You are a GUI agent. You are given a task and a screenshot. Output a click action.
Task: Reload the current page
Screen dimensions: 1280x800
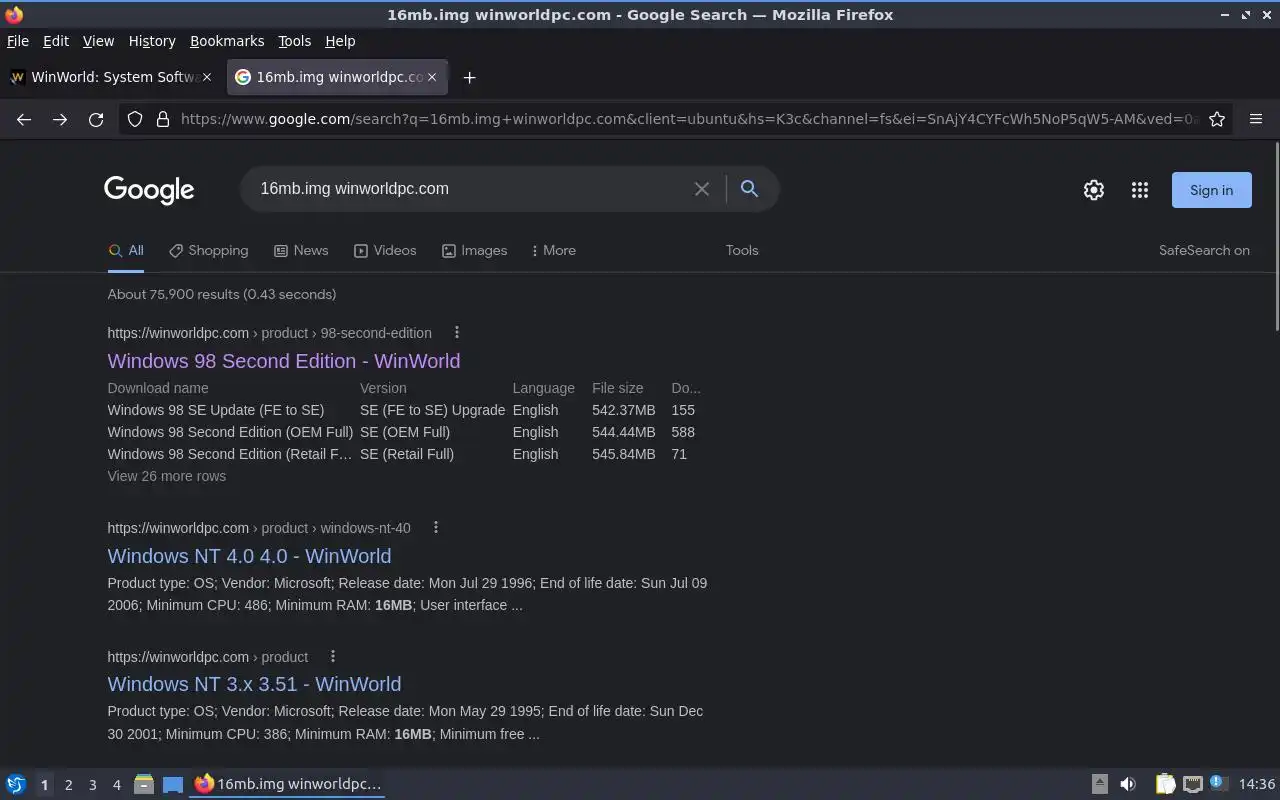96,119
